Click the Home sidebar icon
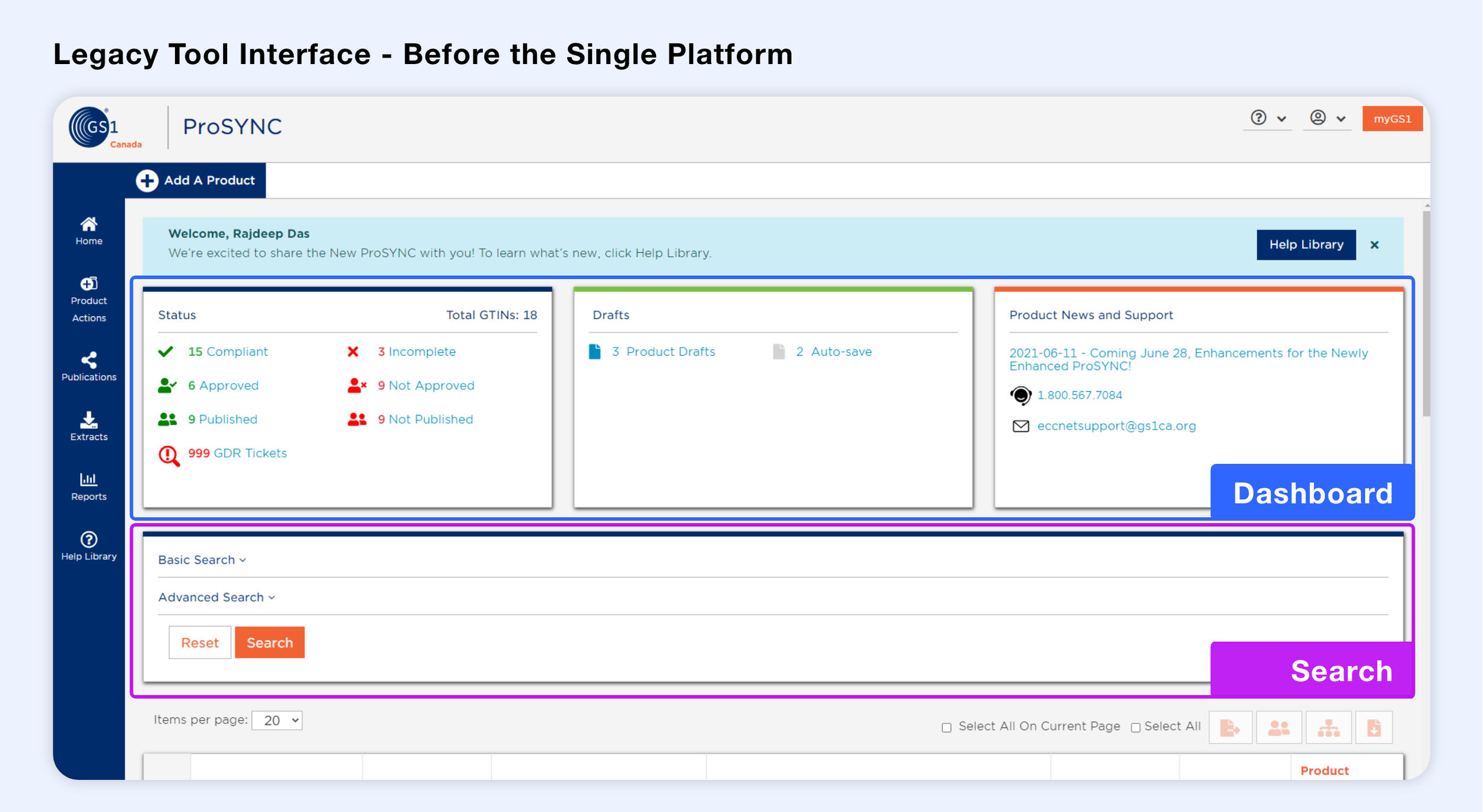The image size is (1483, 812). tap(89, 230)
